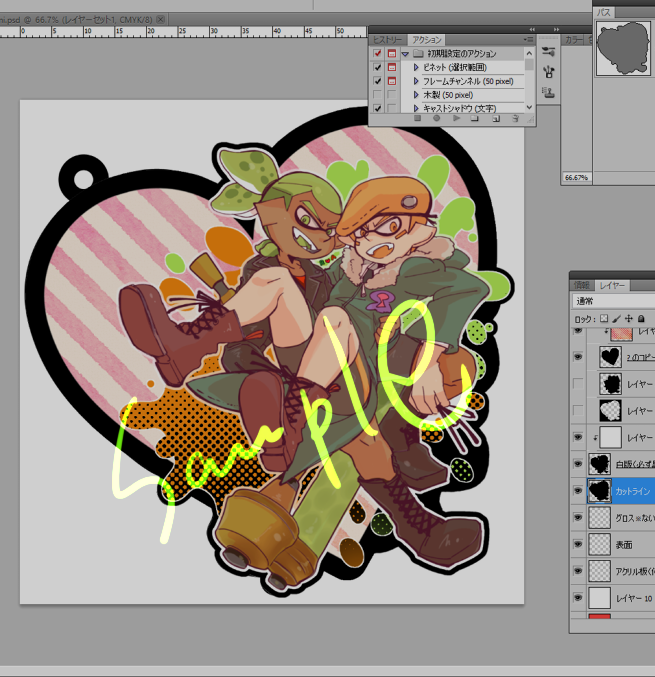Select the パス tab
This screenshot has height=677, width=655.
[x=604, y=13]
